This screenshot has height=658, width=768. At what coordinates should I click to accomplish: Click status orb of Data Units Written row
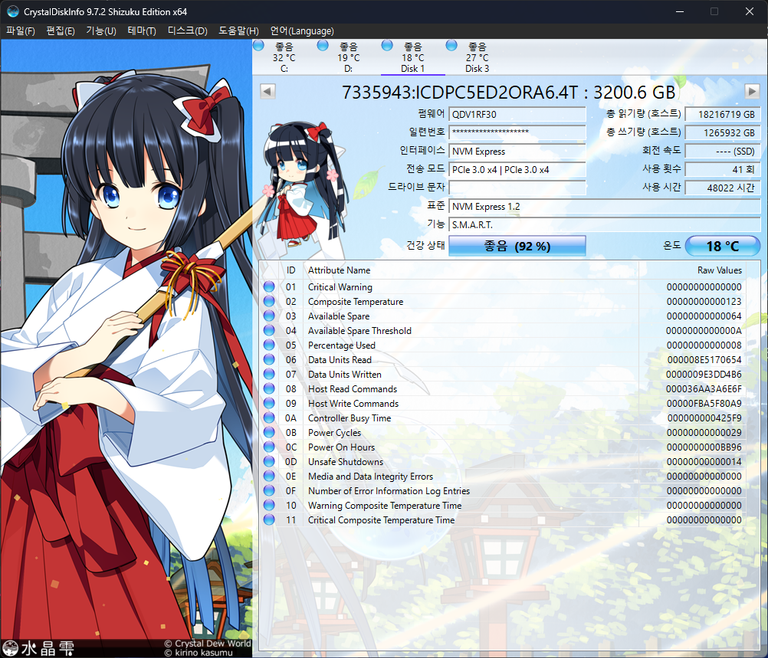pyautogui.click(x=269, y=374)
